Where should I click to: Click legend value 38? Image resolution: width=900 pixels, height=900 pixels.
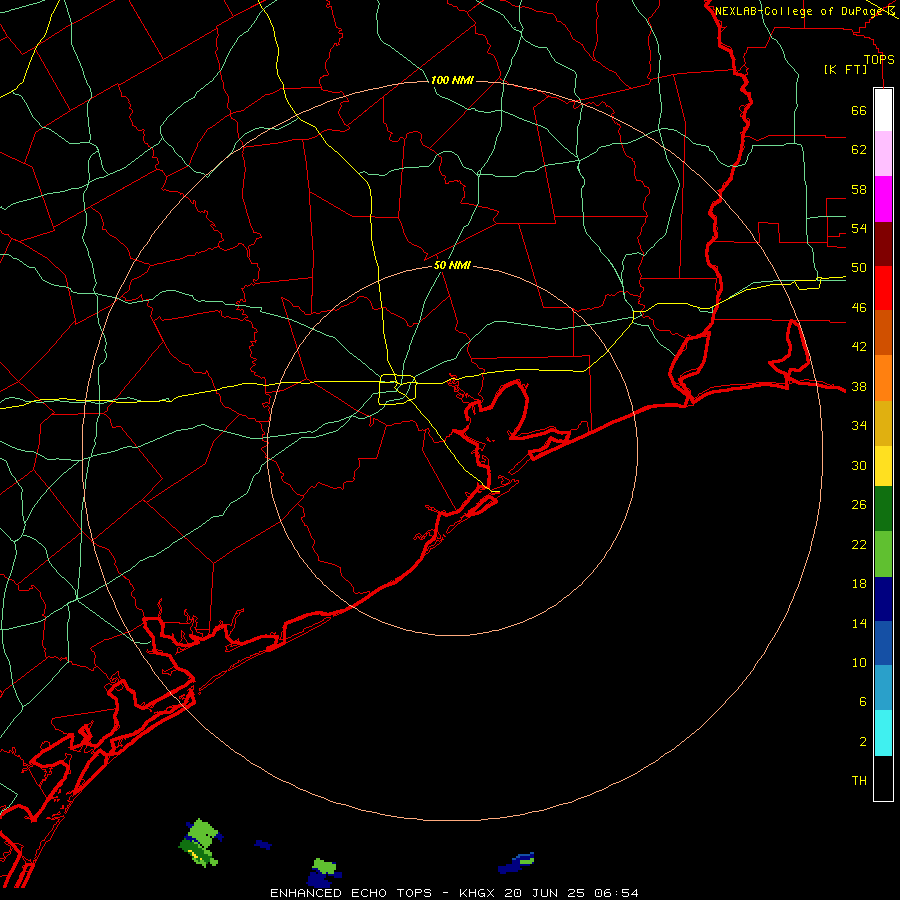click(859, 386)
